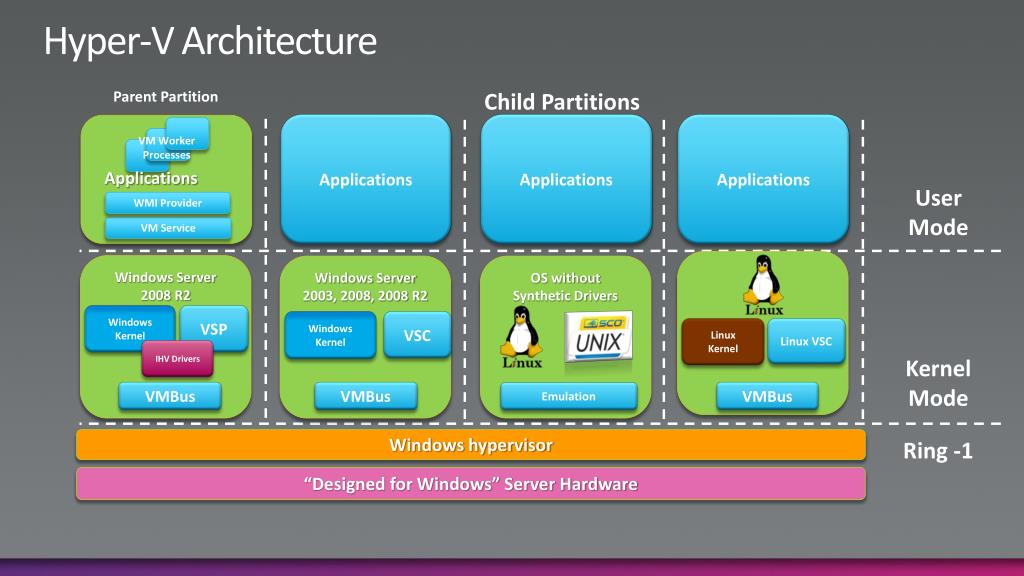The width and height of the screenshot is (1024, 576).
Task: Select the Windows Kernel box next to VSP
Action: (x=130, y=328)
